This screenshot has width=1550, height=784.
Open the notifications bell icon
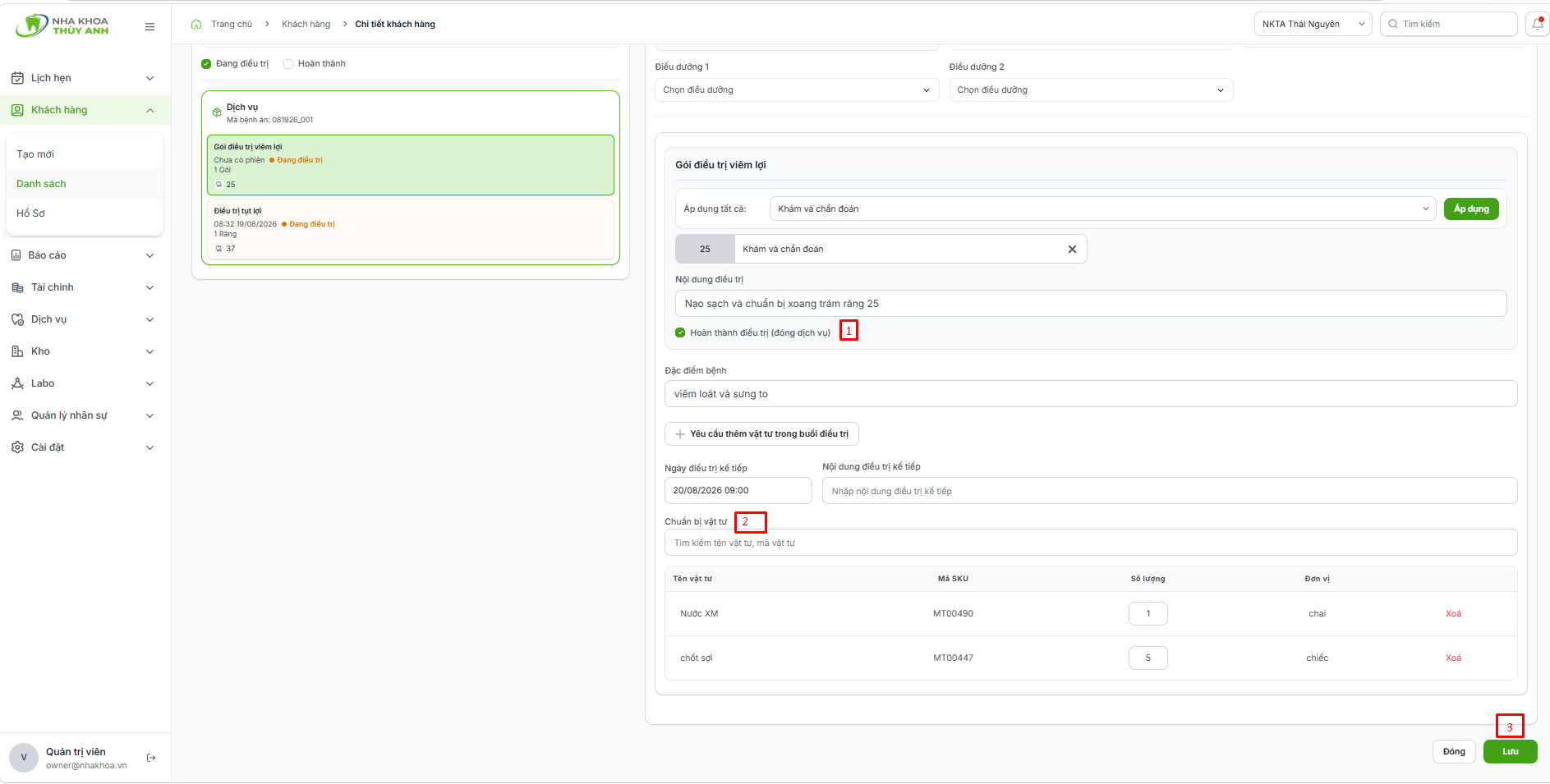(x=1538, y=24)
